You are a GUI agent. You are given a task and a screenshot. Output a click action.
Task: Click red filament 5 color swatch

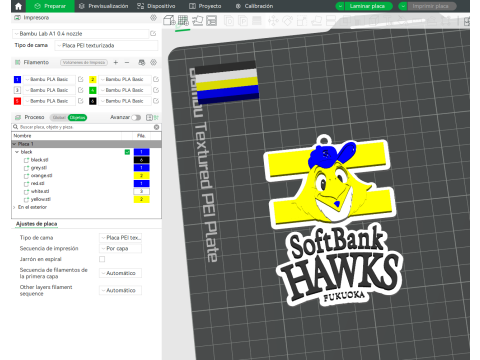17,101
